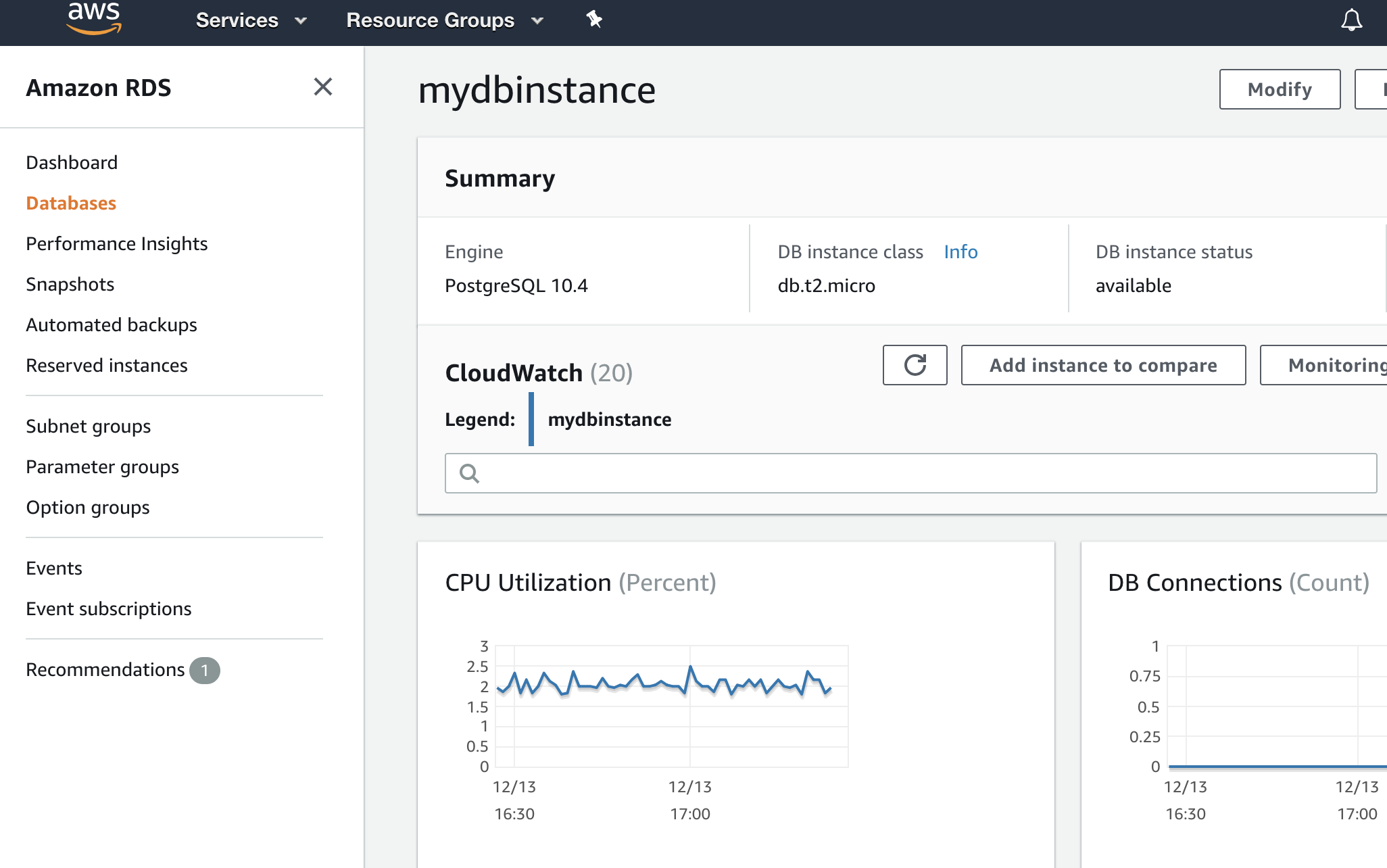Open Reserved instances page
1387x868 pixels.
(107, 365)
